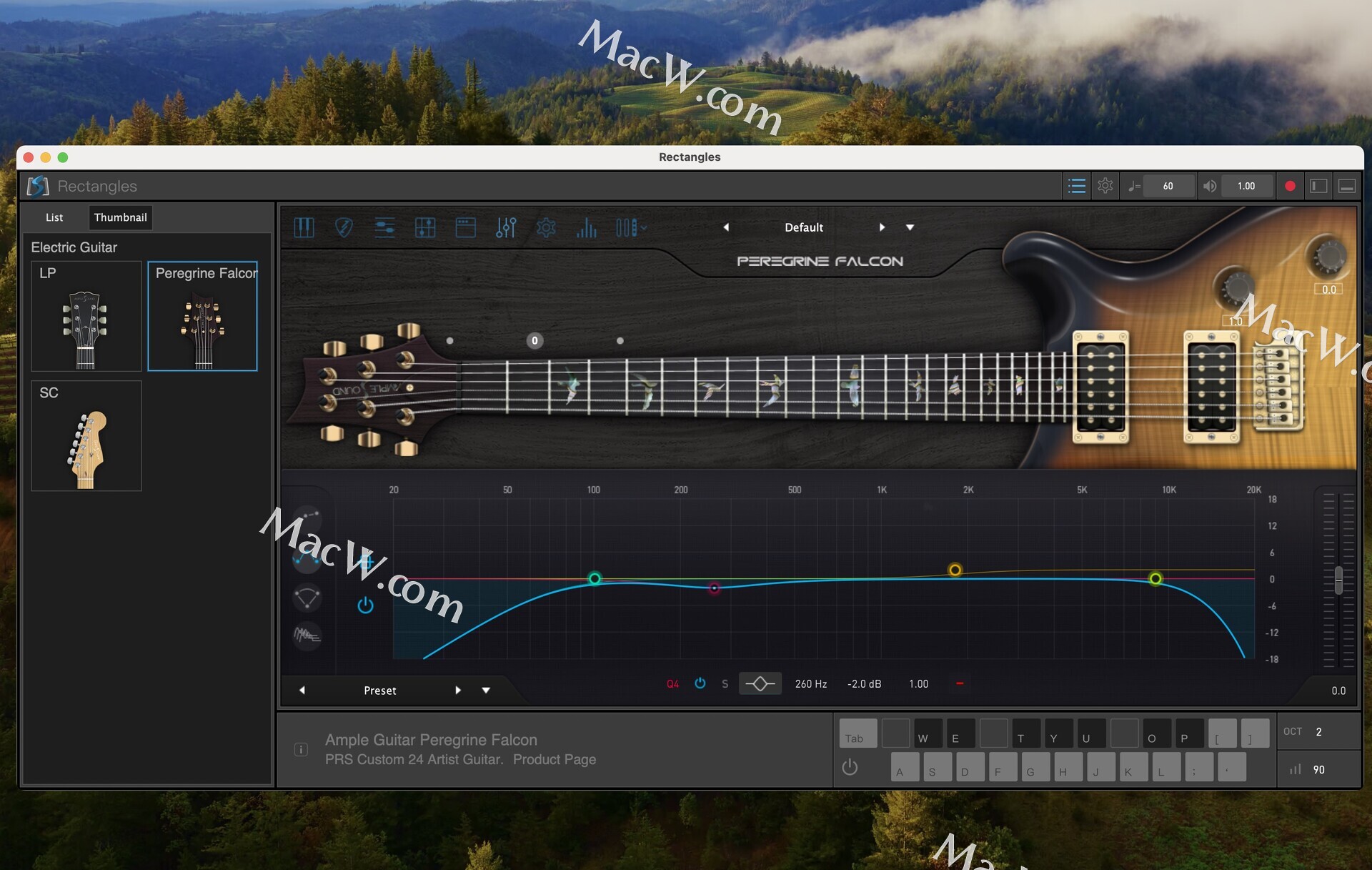1372x870 pixels.
Task: Open the Product Page link
Action: pyautogui.click(x=555, y=759)
